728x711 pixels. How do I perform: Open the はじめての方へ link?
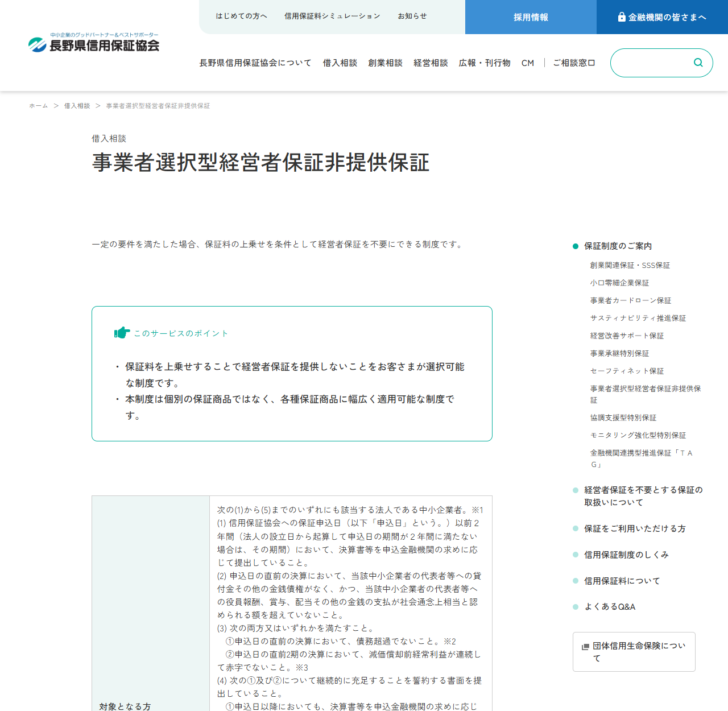(241, 16)
